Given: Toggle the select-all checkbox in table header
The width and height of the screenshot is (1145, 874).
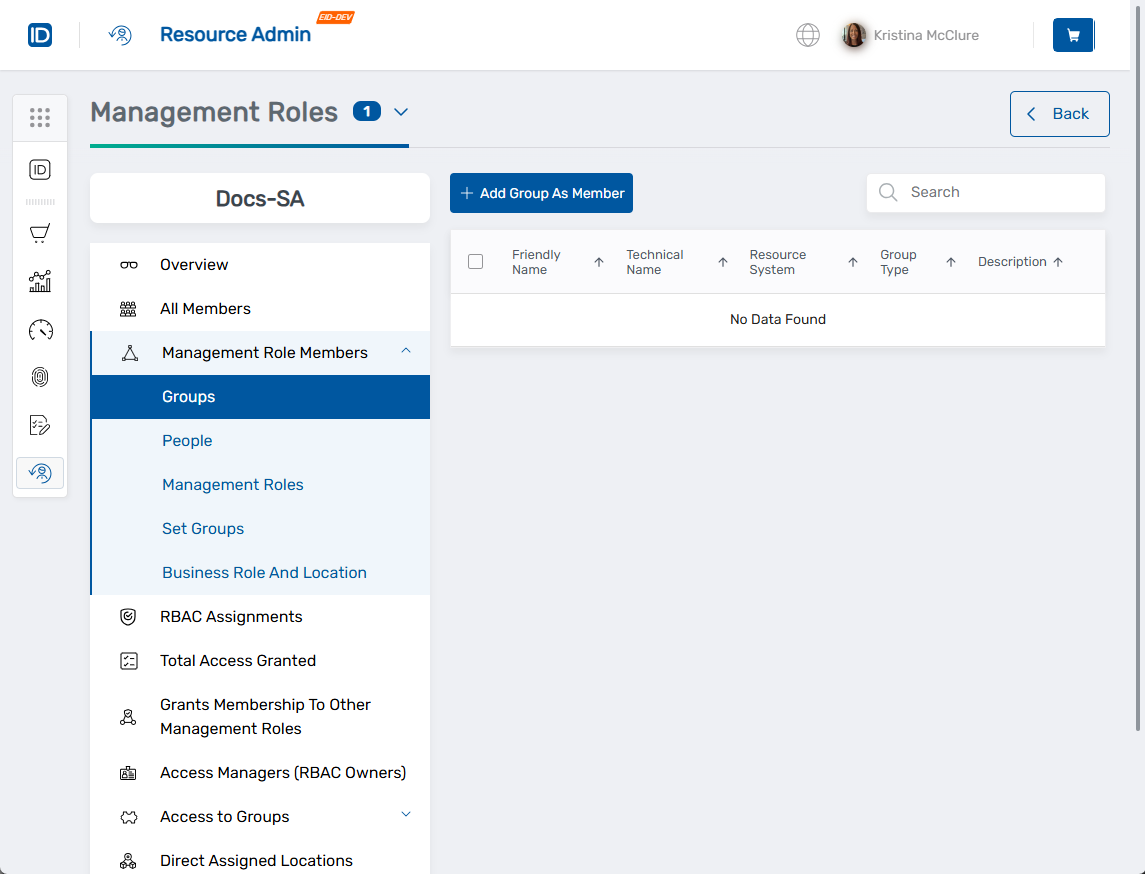Looking at the screenshot, I should 476,262.
